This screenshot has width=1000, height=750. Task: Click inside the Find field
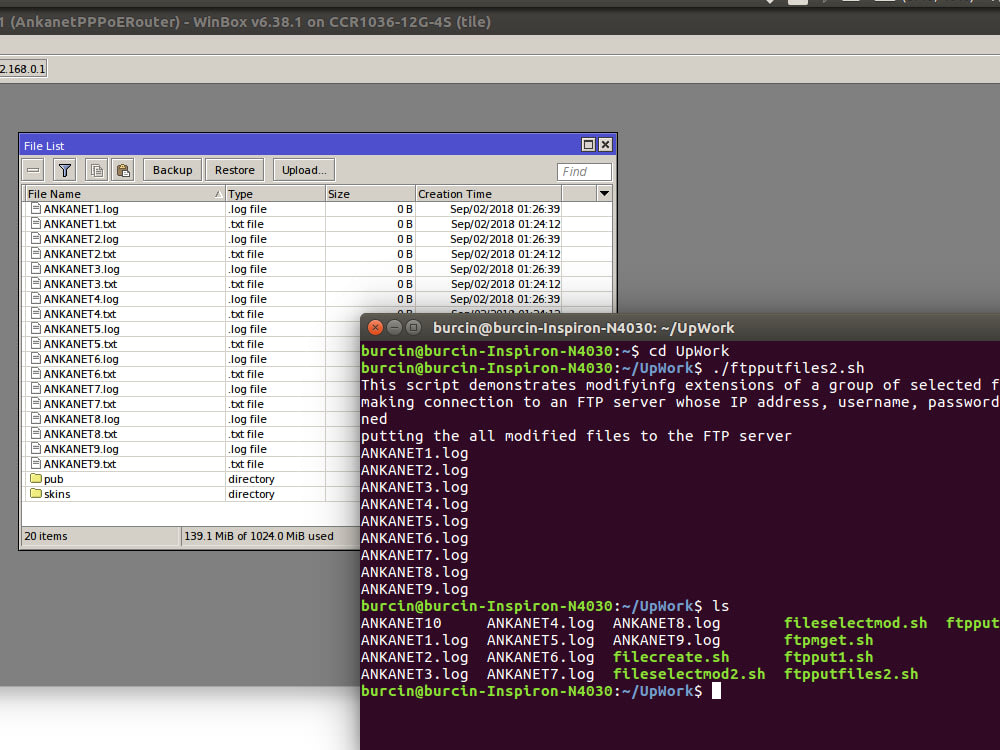tap(584, 171)
